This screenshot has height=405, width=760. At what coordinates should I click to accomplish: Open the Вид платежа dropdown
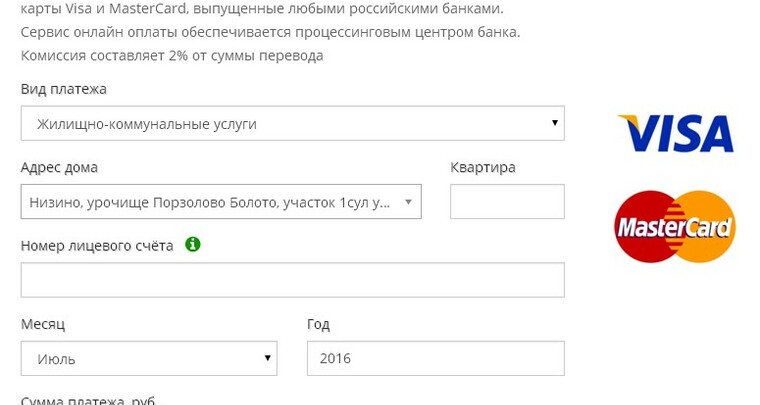click(x=292, y=124)
